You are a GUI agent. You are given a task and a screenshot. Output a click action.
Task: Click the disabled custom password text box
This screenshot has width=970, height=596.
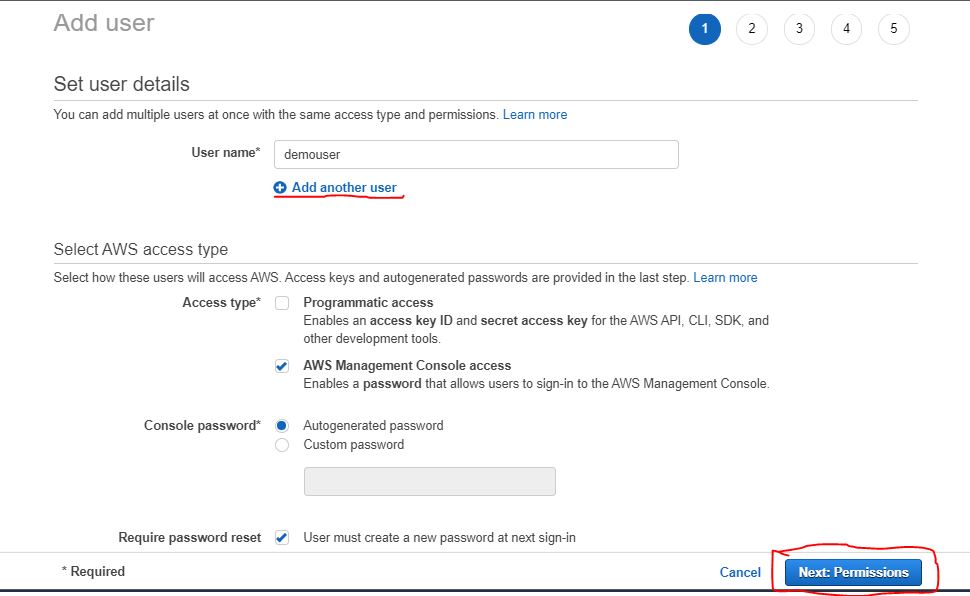point(429,482)
